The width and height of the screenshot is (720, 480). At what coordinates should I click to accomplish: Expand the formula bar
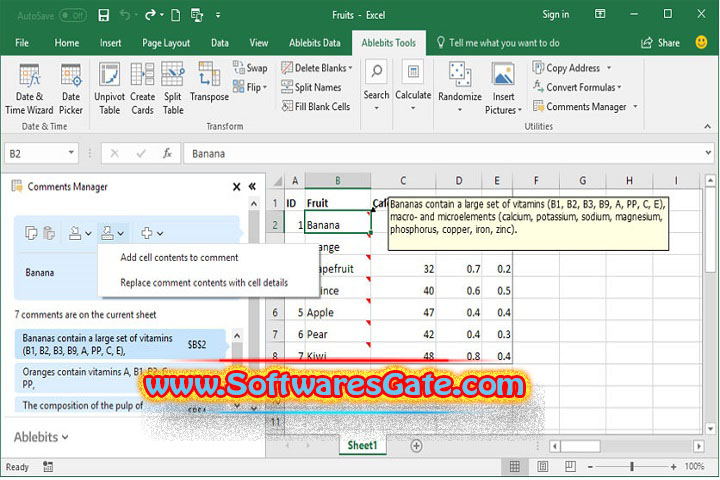(708, 152)
